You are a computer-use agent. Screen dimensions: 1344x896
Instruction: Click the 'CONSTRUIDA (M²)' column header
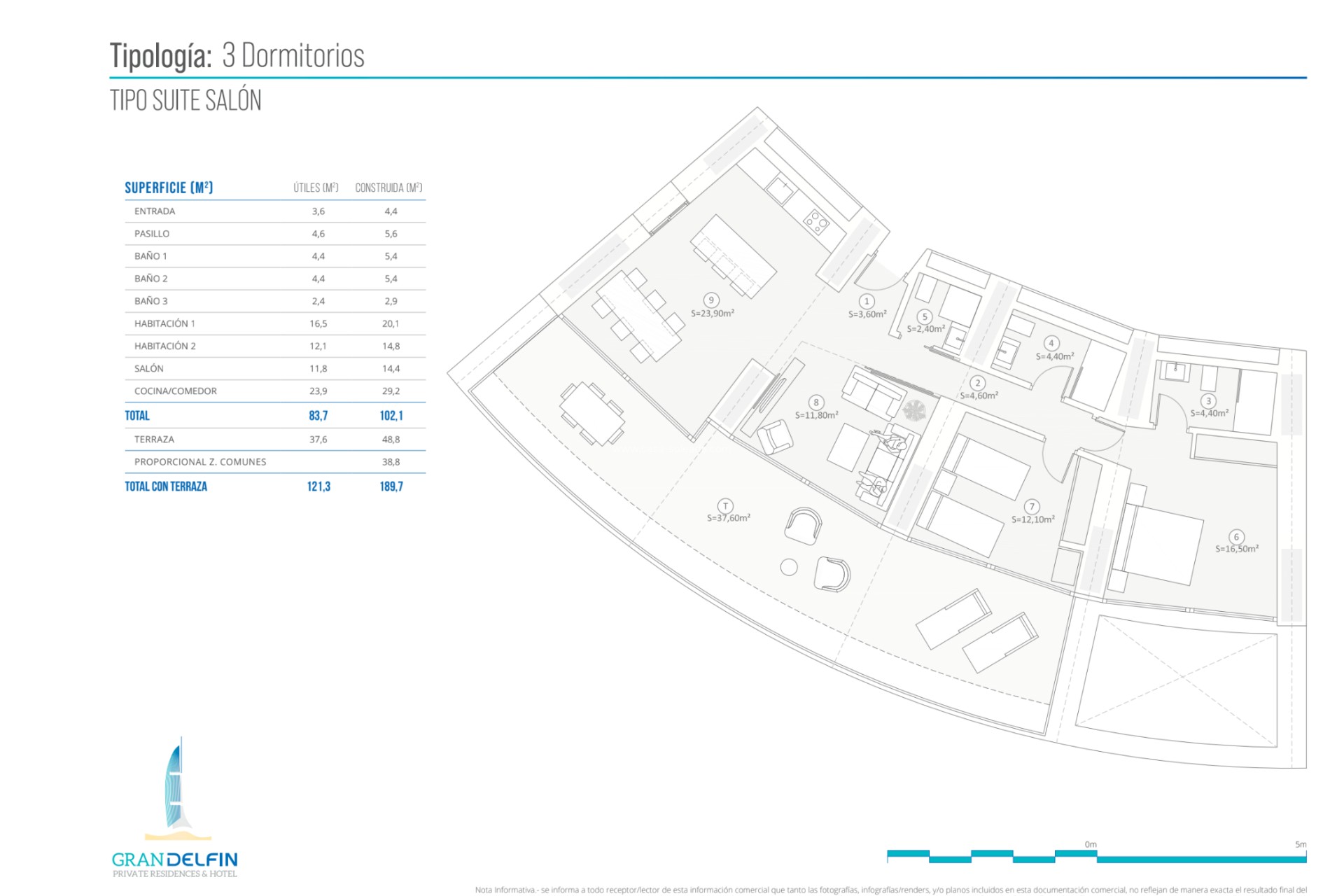pos(388,188)
